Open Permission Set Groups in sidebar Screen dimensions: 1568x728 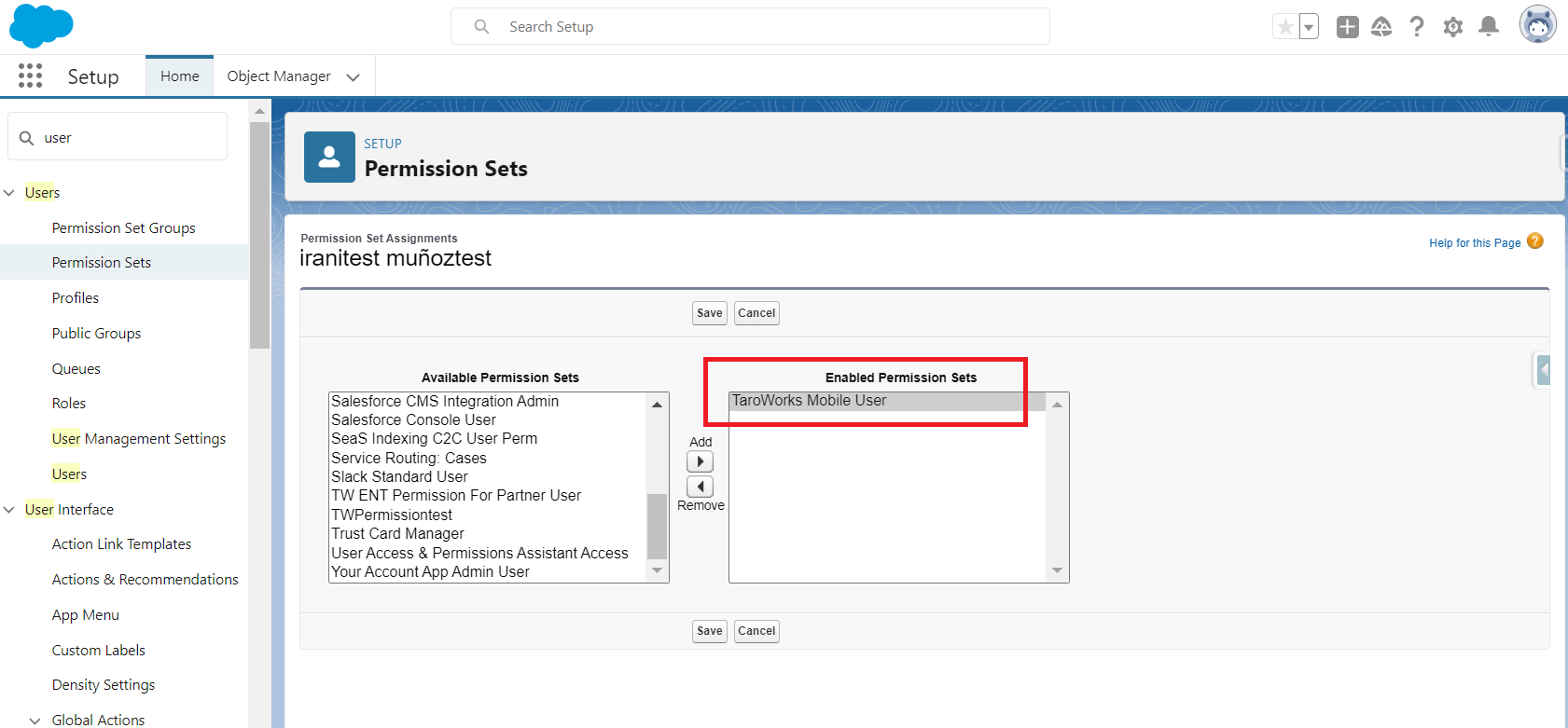click(x=124, y=228)
